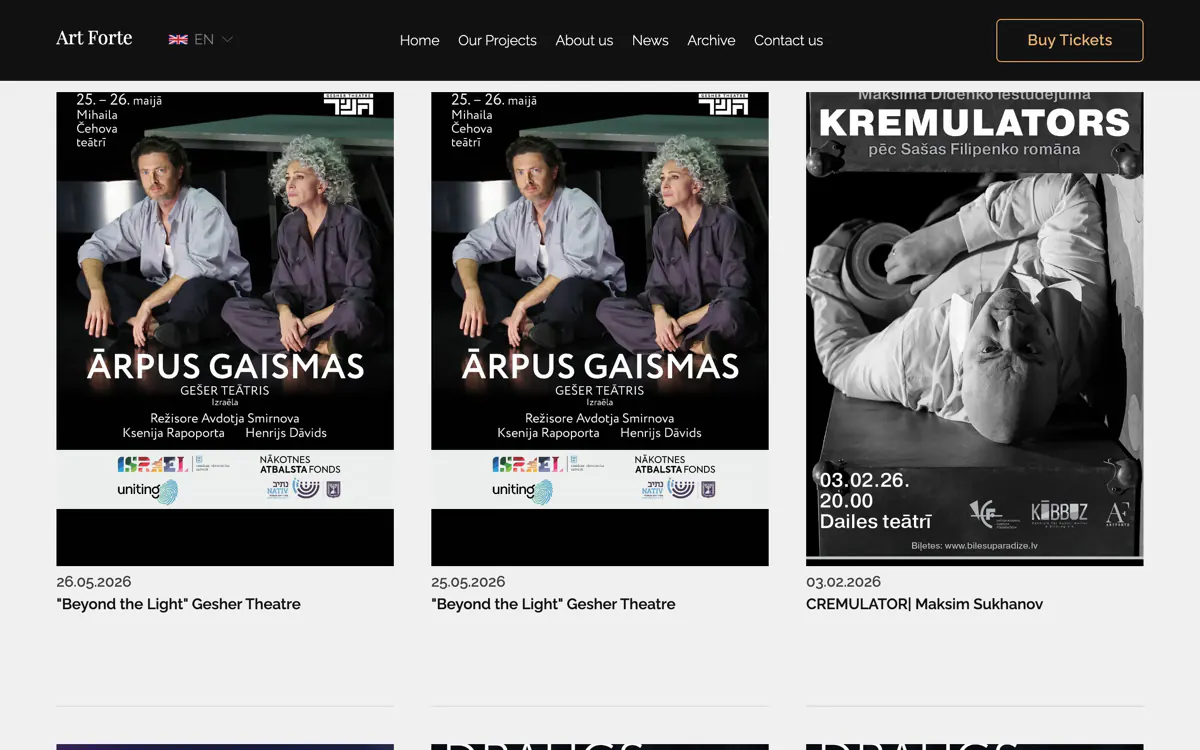The width and height of the screenshot is (1200, 750).
Task: Click the Buy Tickets button
Action: [x=1070, y=40]
